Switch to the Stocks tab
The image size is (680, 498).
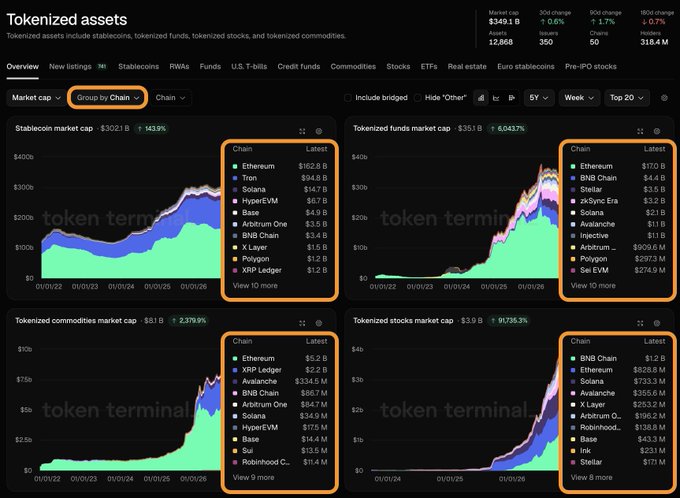click(x=398, y=67)
